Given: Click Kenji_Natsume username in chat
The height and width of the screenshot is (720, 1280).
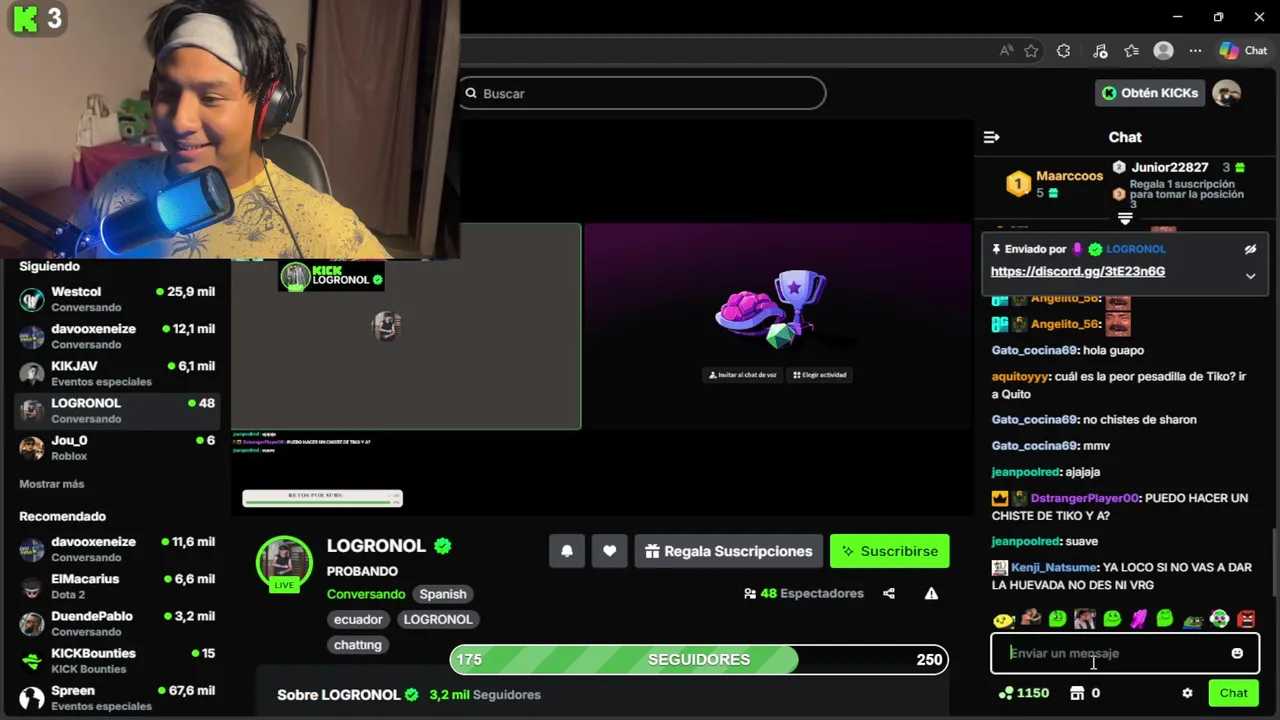Looking at the screenshot, I should point(1055,567).
